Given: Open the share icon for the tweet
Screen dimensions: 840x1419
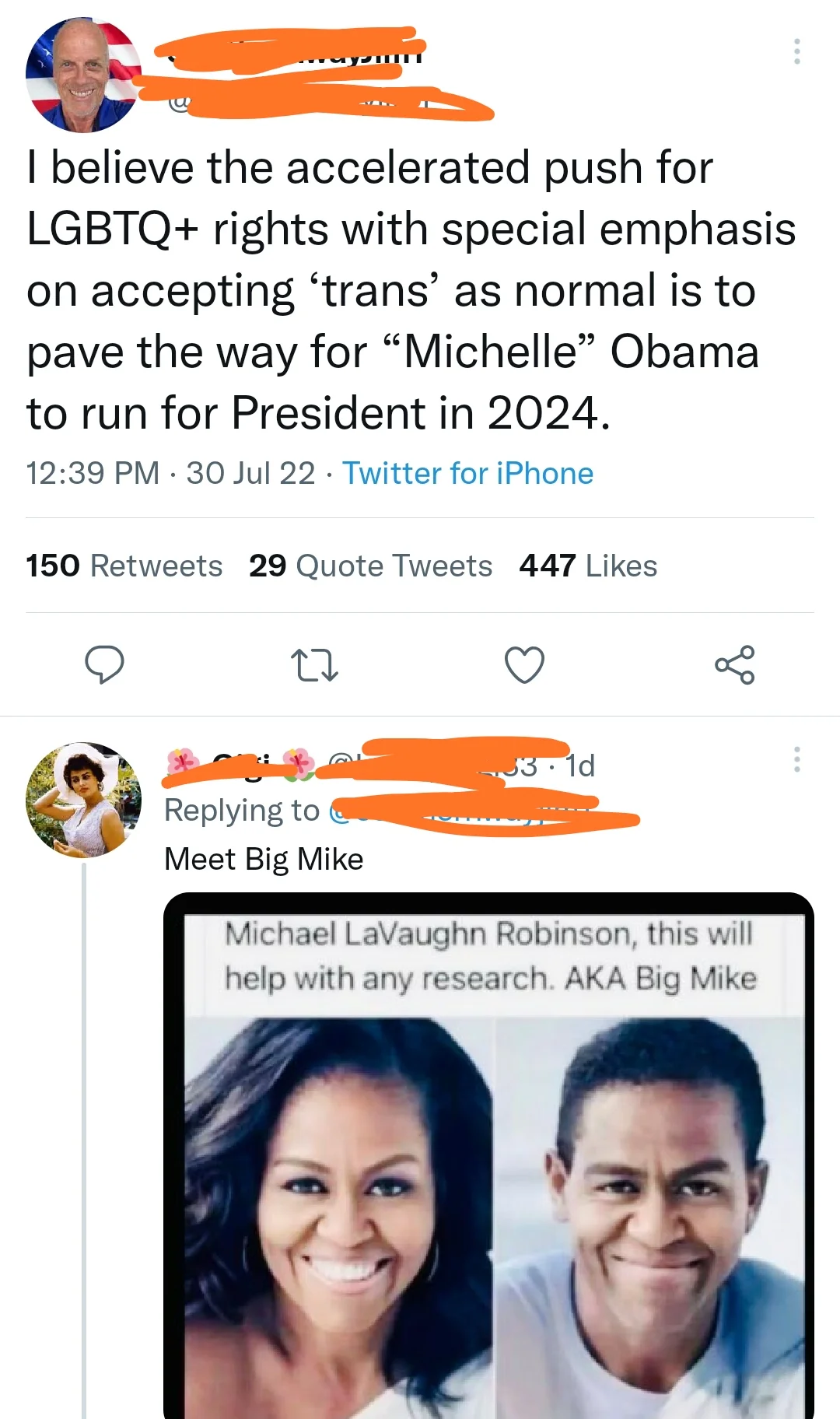Looking at the screenshot, I should [x=734, y=665].
